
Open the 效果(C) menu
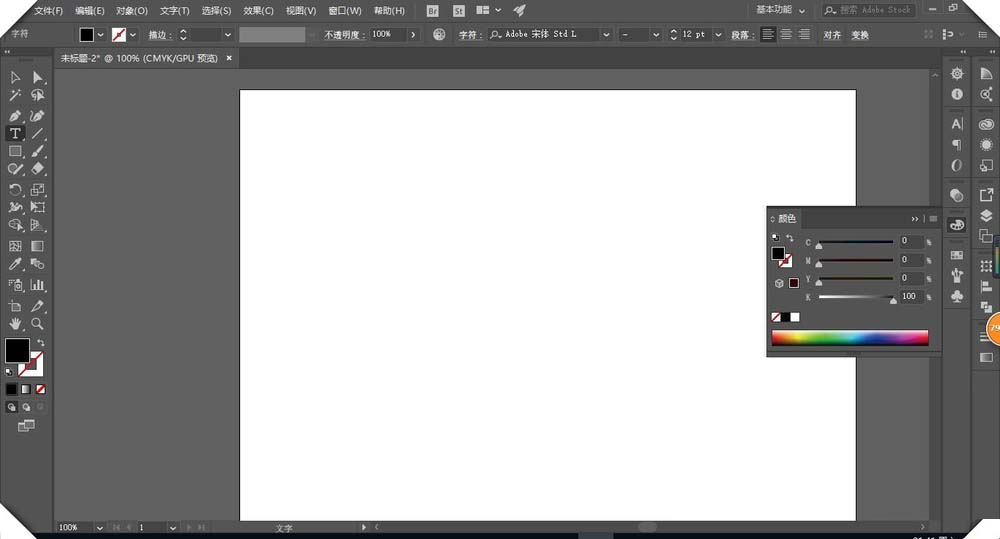tap(258, 11)
